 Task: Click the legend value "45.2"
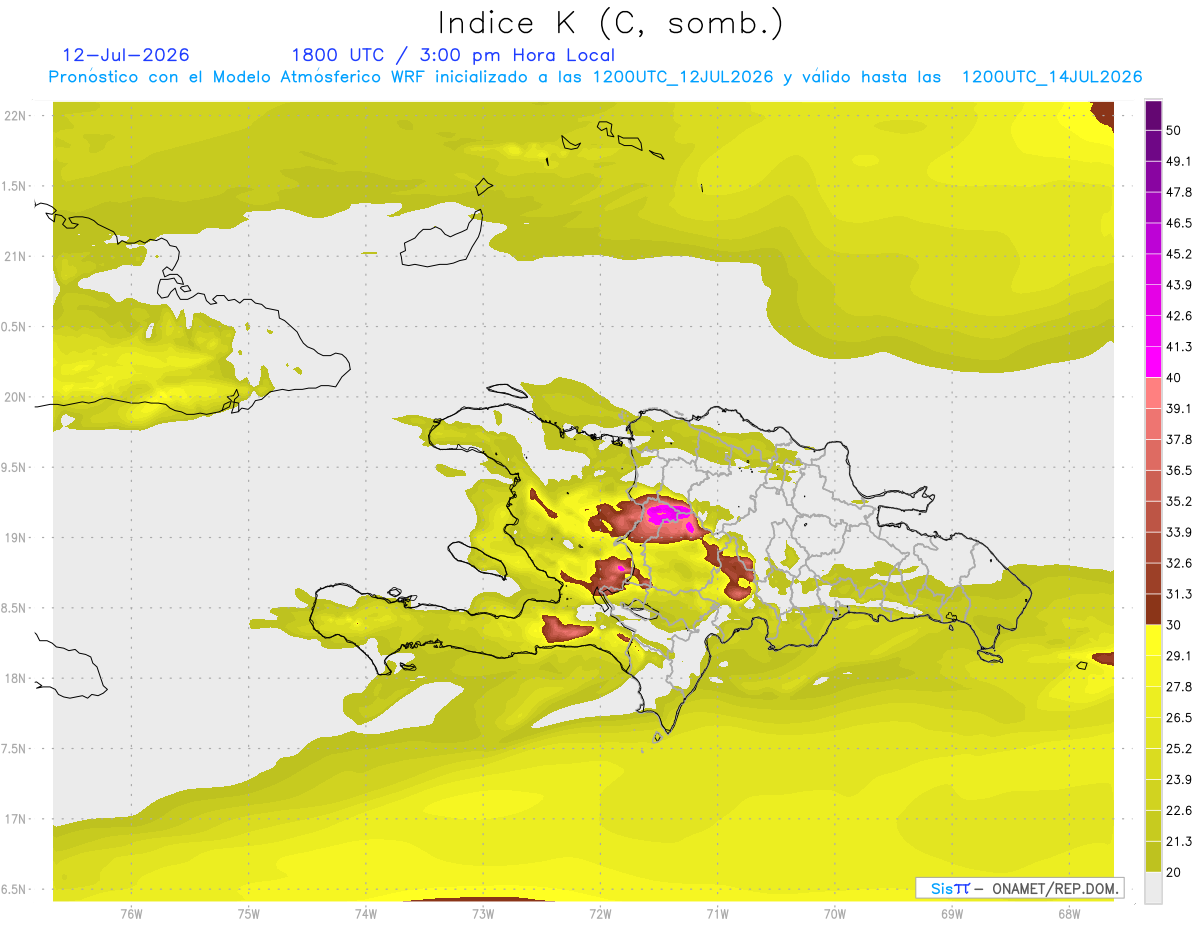[1179, 254]
